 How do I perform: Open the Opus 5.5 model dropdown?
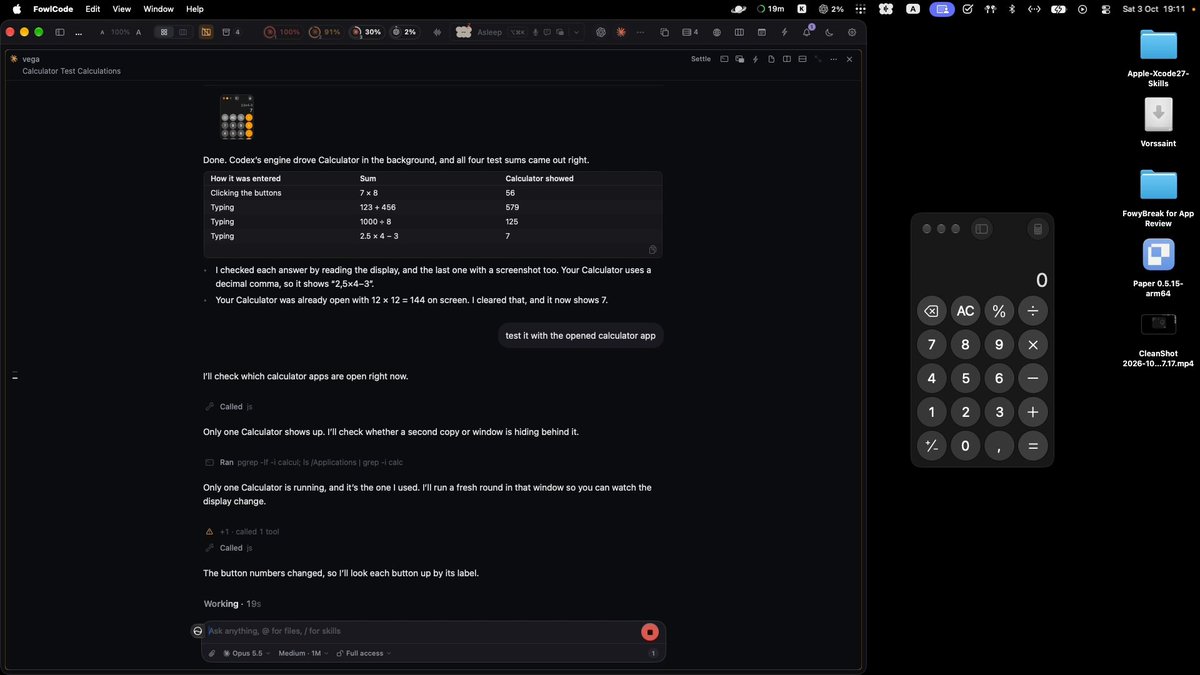246,653
